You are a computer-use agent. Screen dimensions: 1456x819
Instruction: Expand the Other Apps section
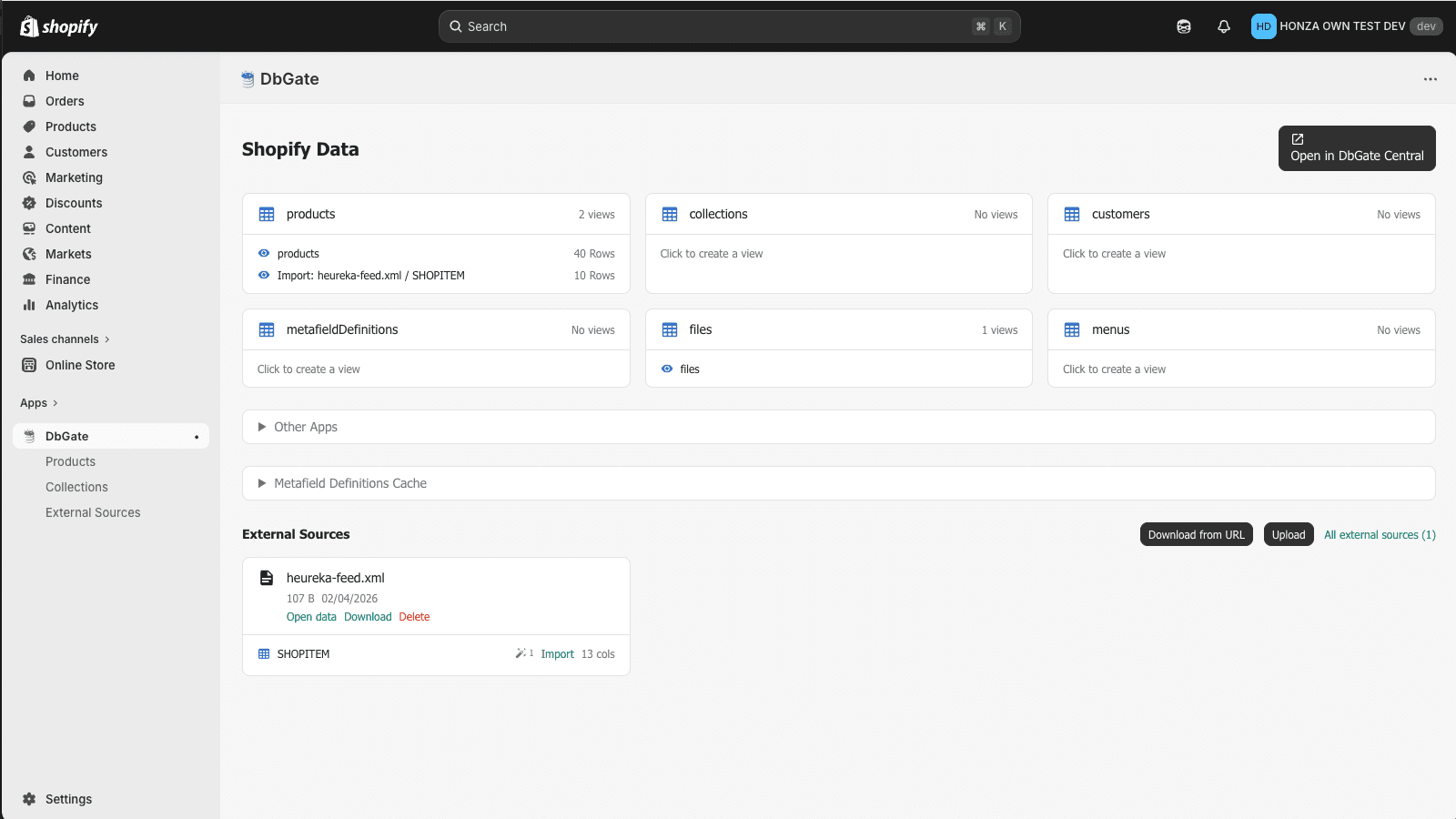[838, 427]
